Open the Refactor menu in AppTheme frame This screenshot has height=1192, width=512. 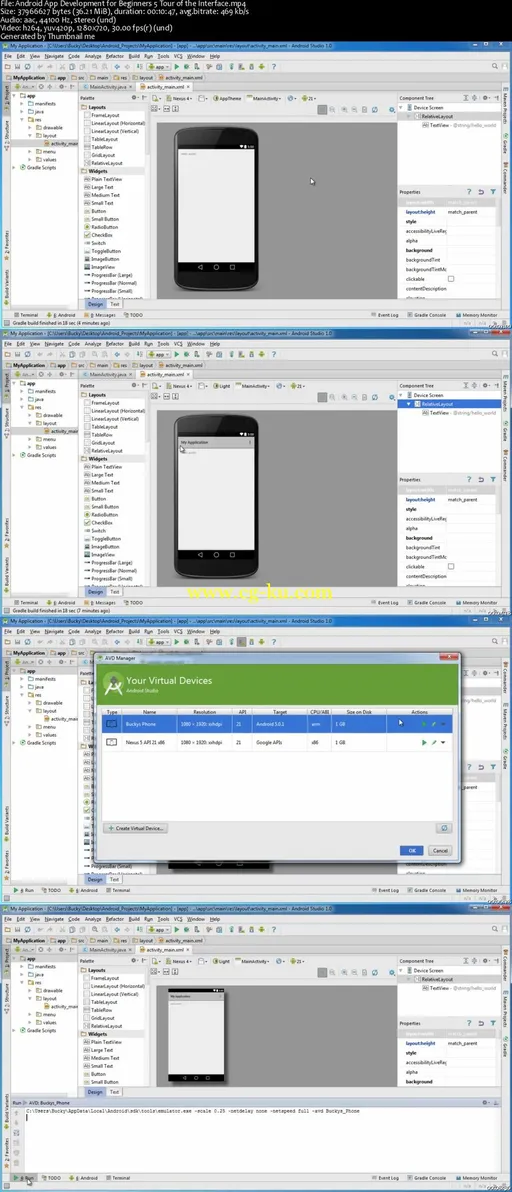(x=115, y=55)
